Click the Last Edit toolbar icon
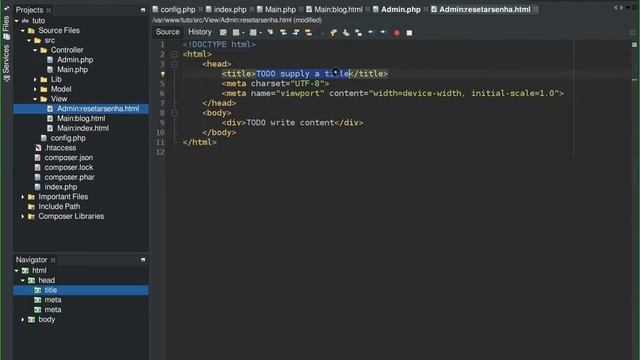This screenshot has width=640, height=360. [x=223, y=32]
